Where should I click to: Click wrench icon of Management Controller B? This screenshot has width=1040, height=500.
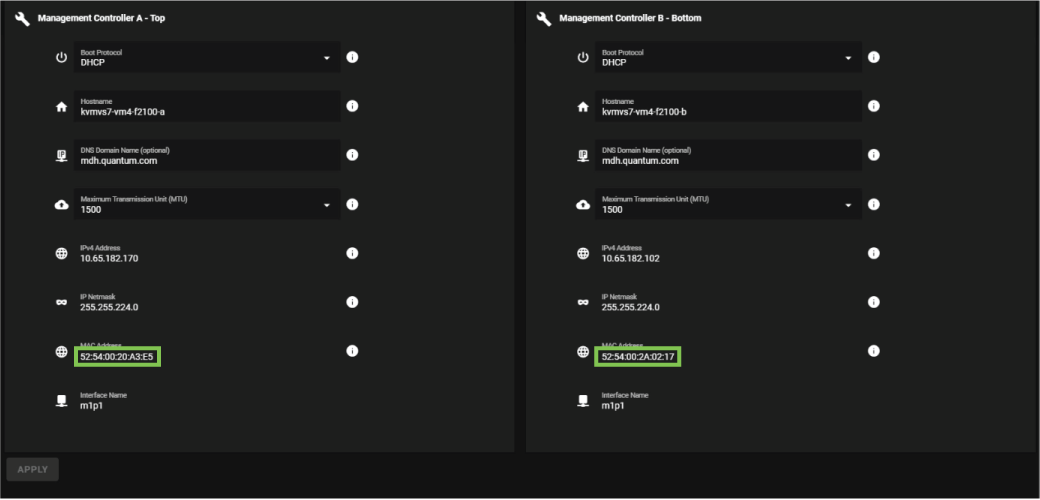click(x=544, y=19)
